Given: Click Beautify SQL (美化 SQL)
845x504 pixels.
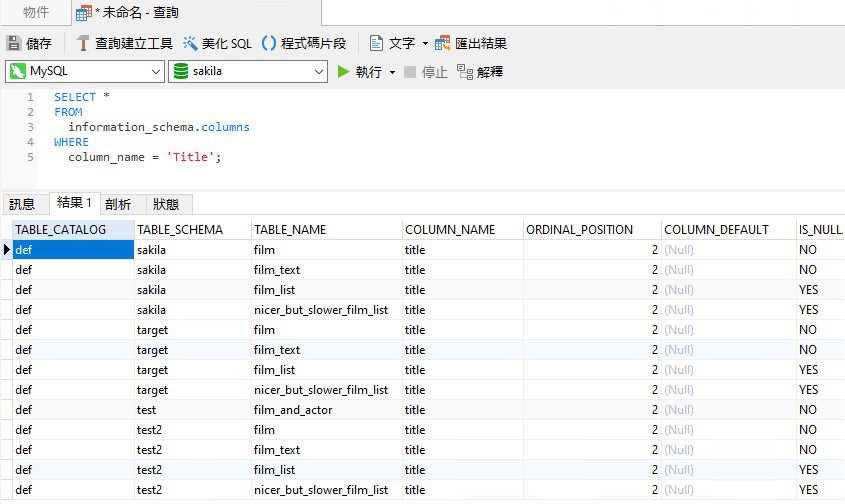Looking at the screenshot, I should click(x=217, y=43).
